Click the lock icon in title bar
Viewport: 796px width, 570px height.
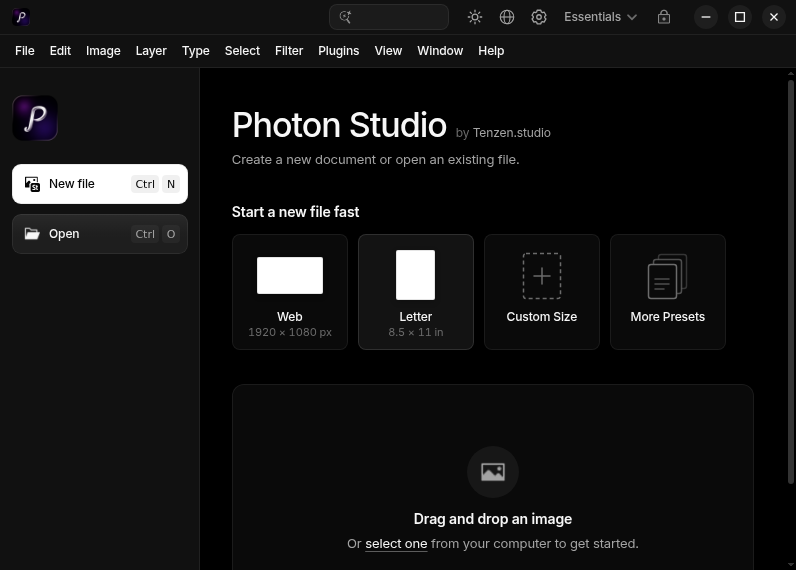click(664, 17)
